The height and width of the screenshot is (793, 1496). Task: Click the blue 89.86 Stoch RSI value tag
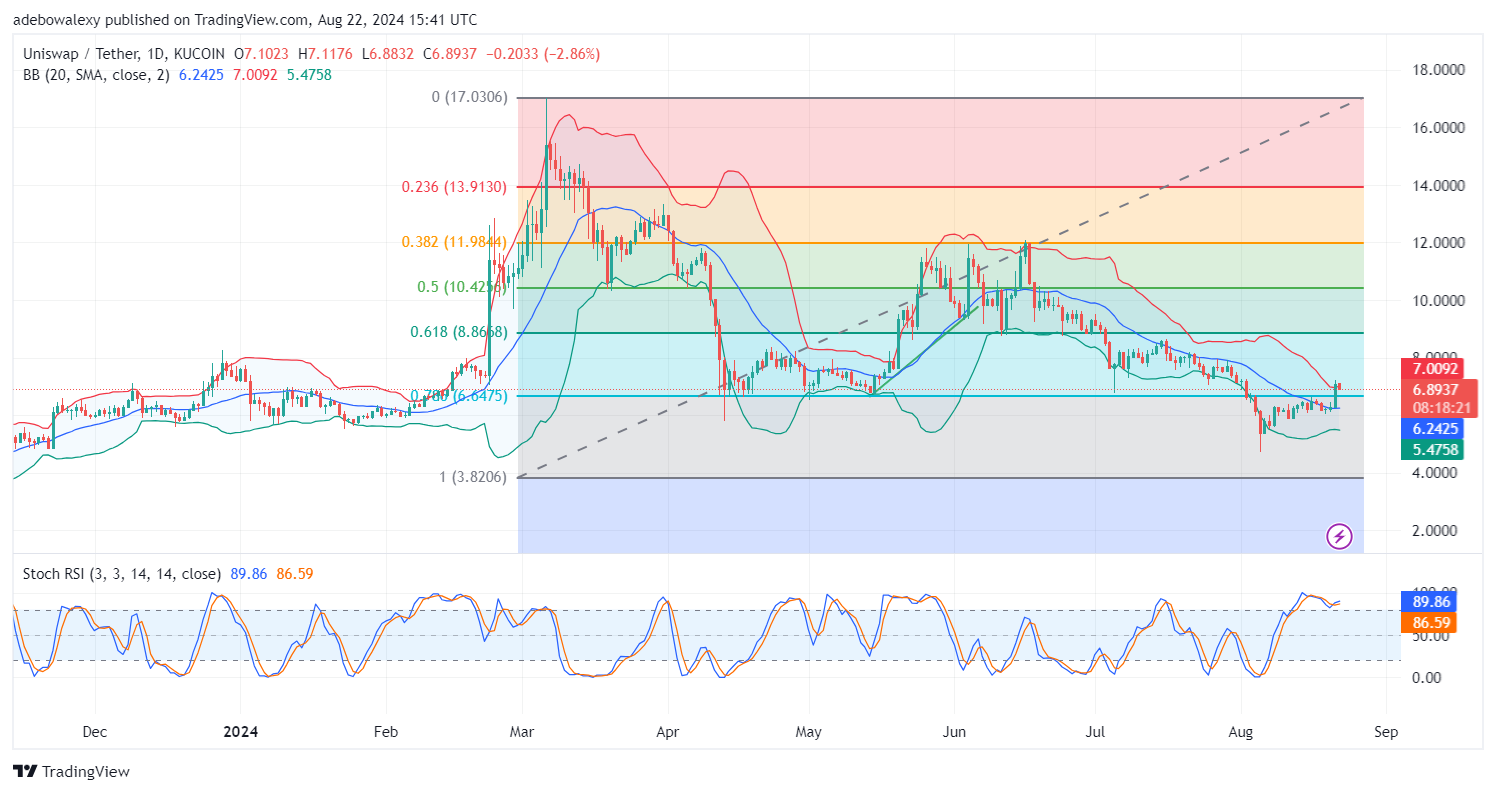(x=1430, y=601)
